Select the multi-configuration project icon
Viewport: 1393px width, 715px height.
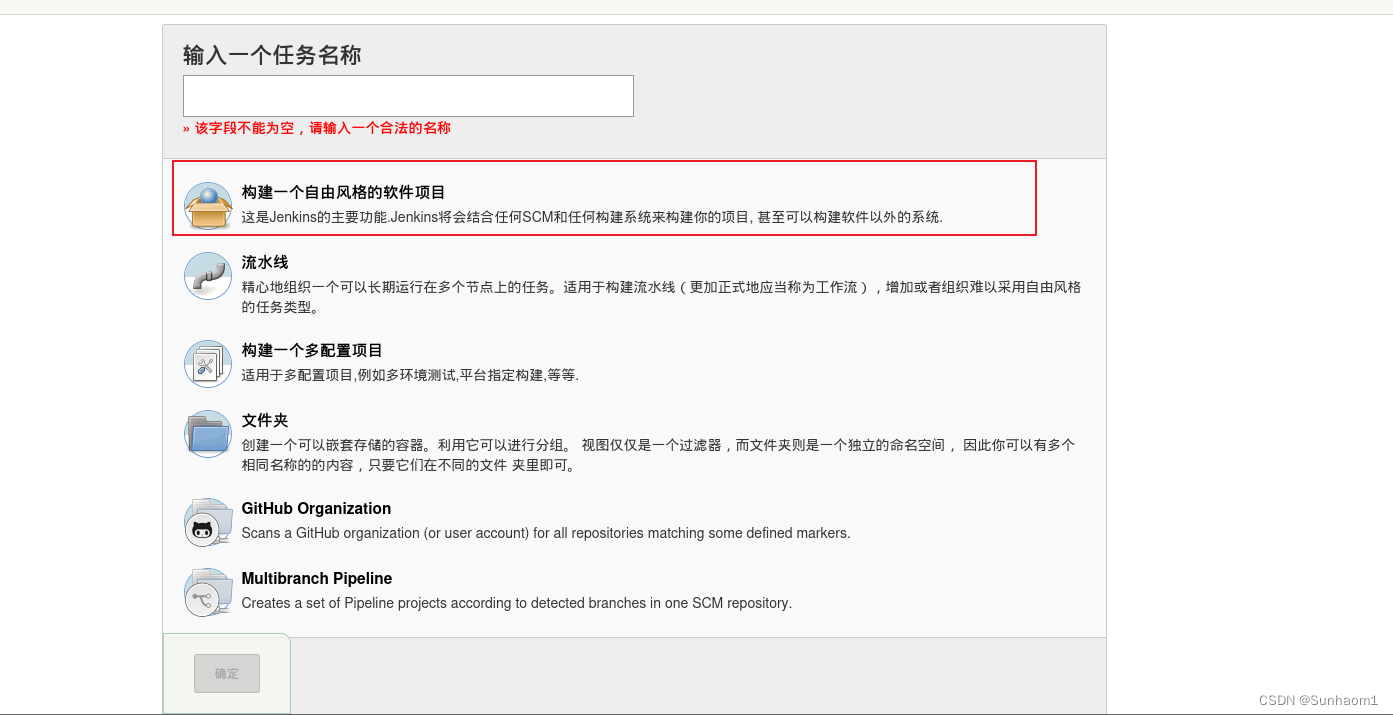tap(208, 364)
